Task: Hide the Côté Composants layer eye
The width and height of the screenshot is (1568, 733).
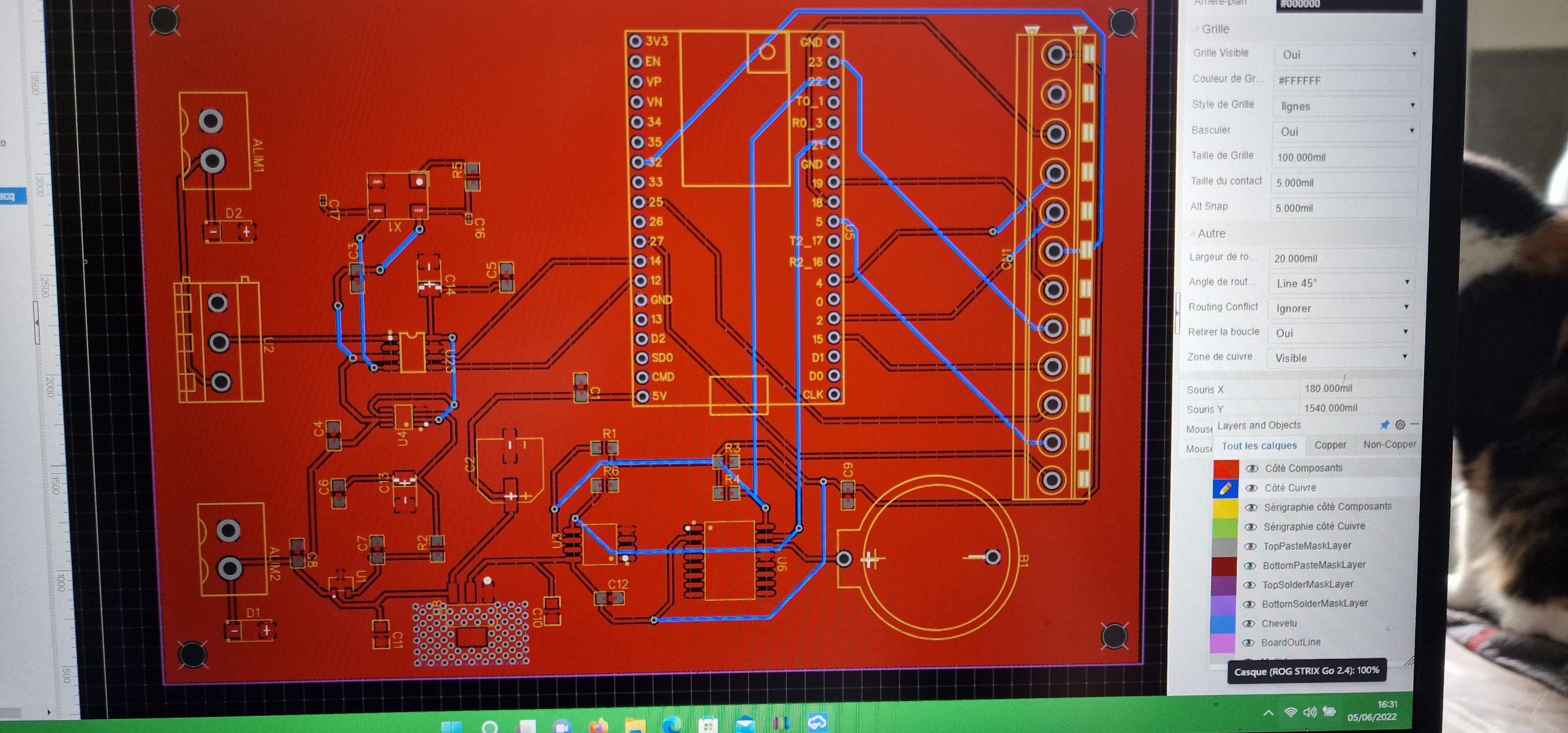Action: point(1252,468)
